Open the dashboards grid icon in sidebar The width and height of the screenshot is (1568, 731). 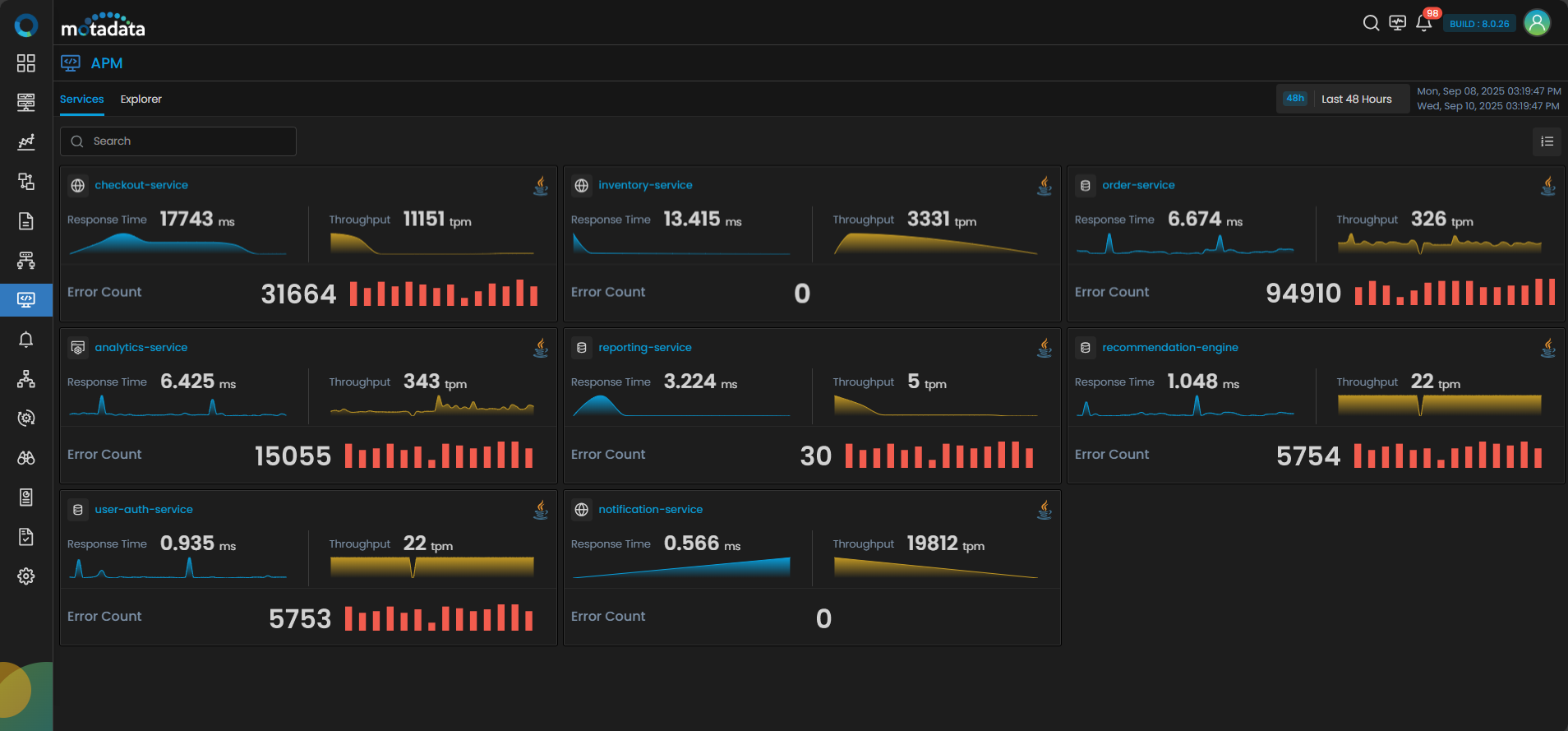26,63
